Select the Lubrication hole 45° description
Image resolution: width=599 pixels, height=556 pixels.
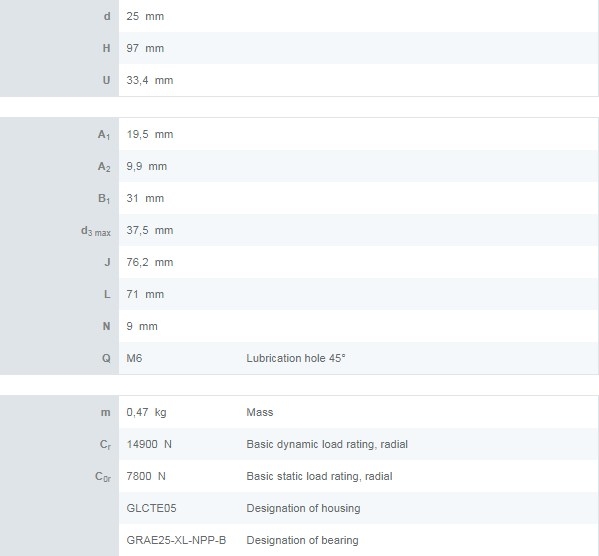(x=296, y=358)
